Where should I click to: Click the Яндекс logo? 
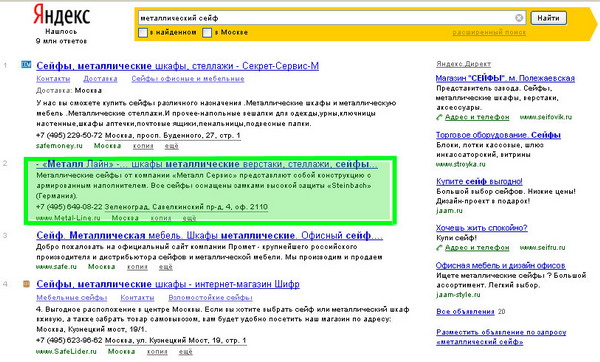pyautogui.click(x=61, y=15)
